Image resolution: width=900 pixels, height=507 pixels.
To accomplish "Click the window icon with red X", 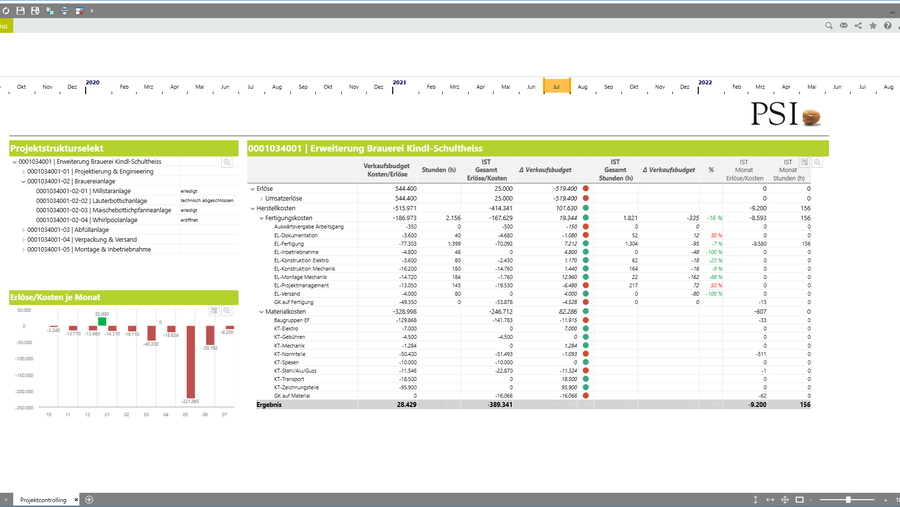I will [79, 10].
